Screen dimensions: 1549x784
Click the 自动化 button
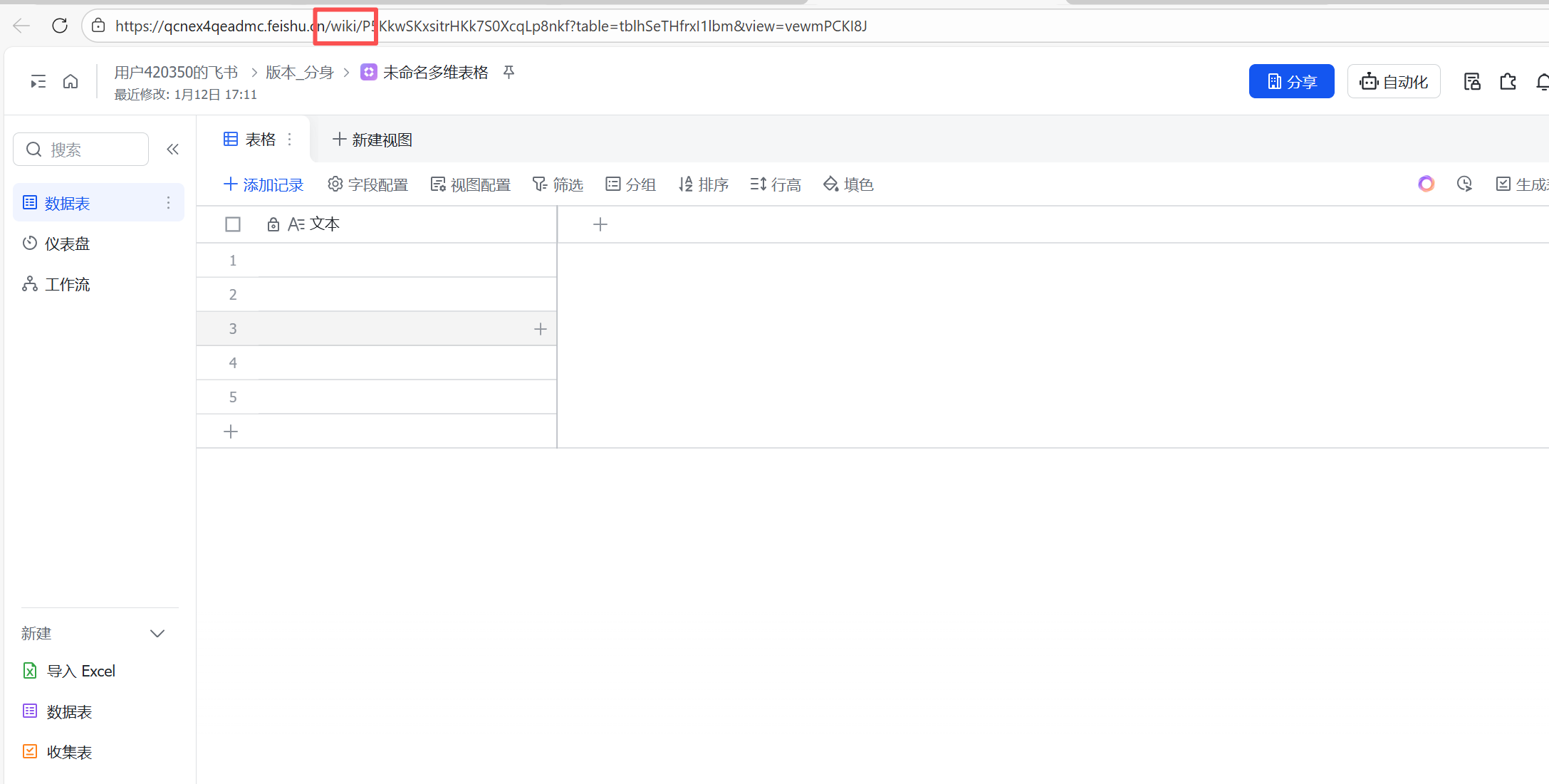1394,82
